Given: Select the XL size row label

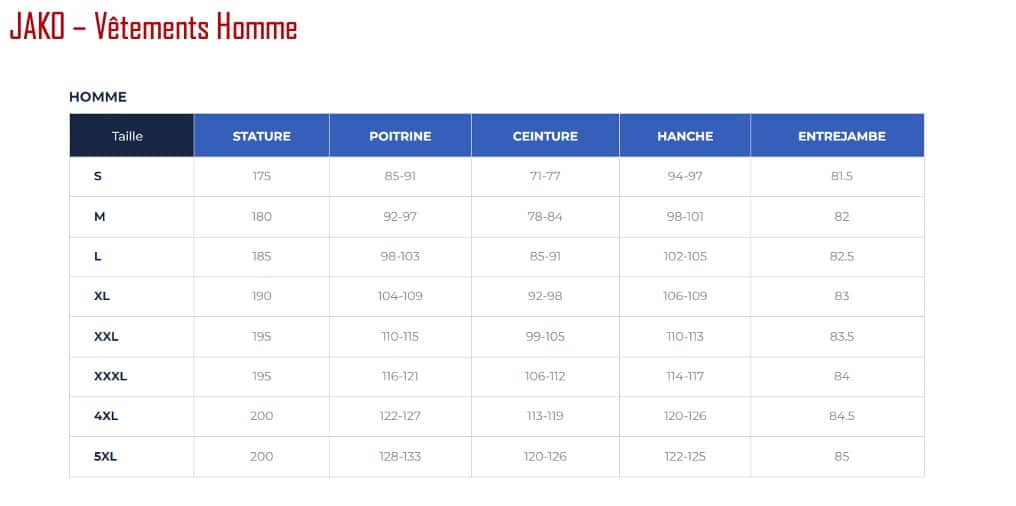Looking at the screenshot, I should [x=102, y=295].
